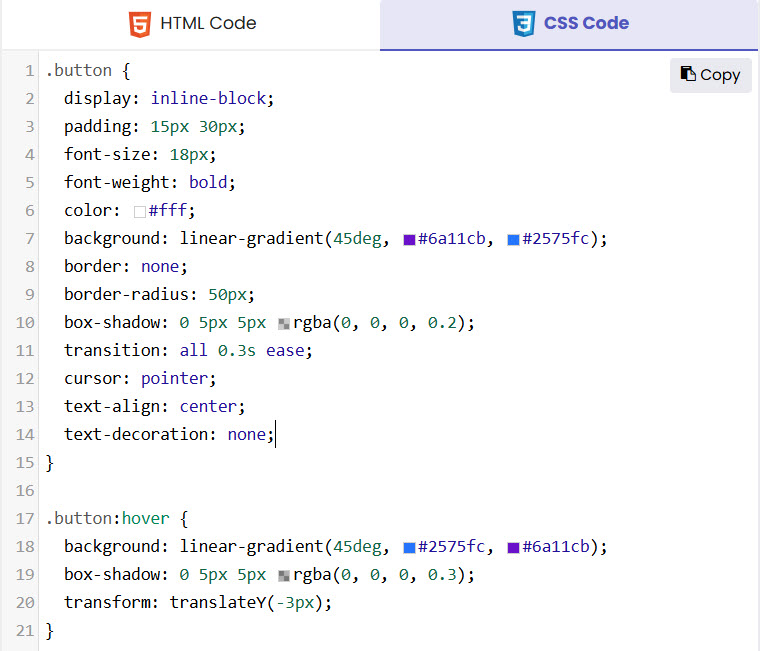Click the 0.3s transition duration
The width and height of the screenshot is (760, 651).
[237, 350]
